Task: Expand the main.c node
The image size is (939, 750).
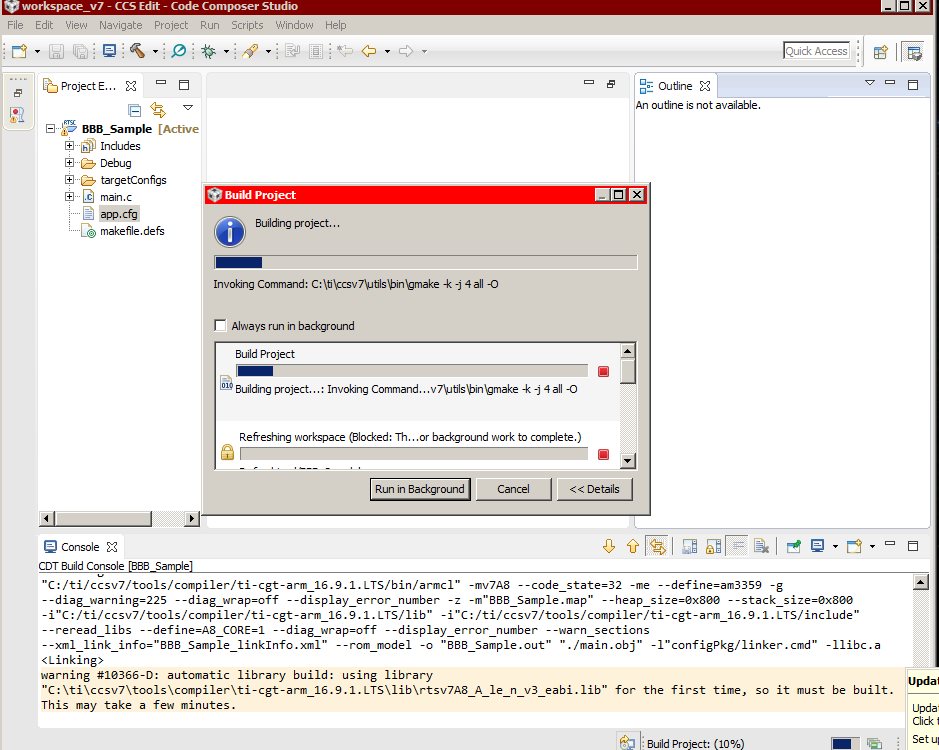Action: click(x=69, y=196)
